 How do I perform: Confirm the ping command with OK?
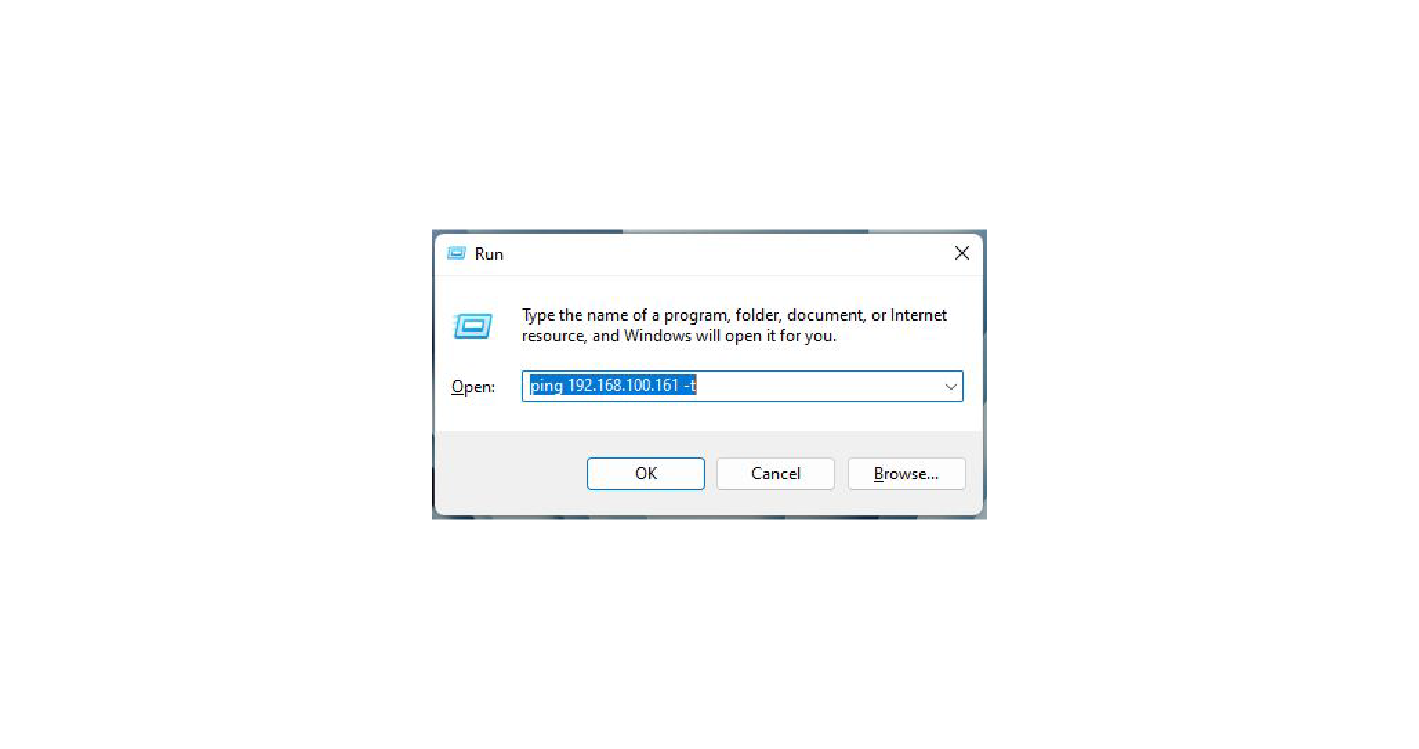tap(646, 474)
